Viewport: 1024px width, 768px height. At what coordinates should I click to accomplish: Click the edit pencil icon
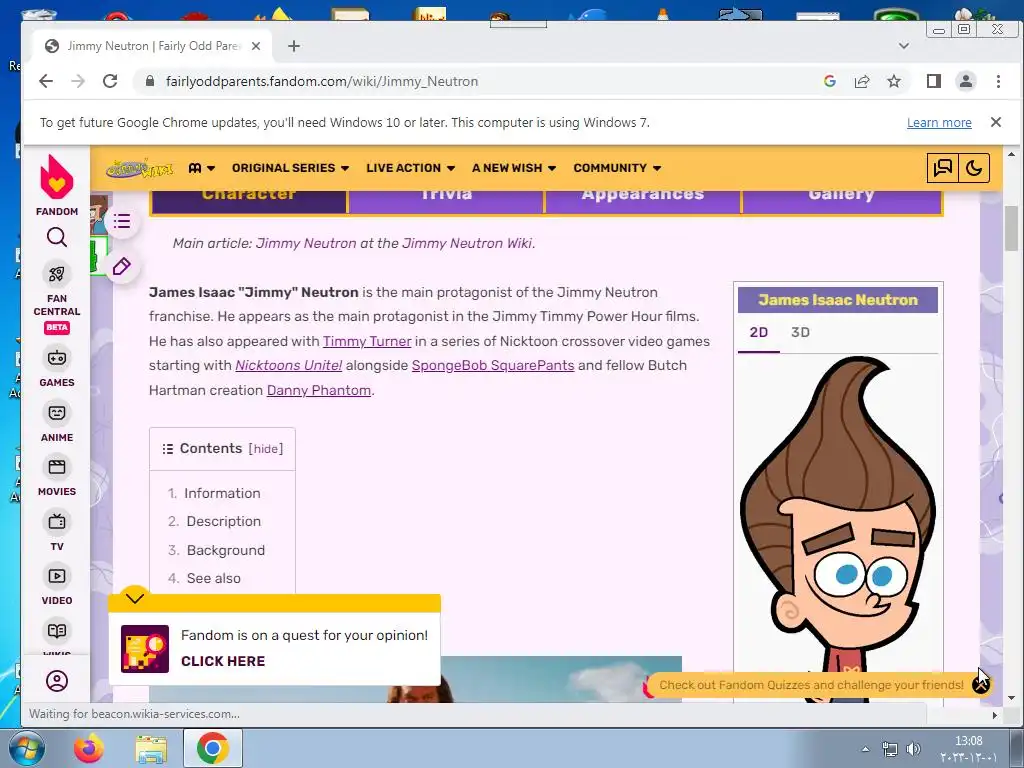[121, 266]
